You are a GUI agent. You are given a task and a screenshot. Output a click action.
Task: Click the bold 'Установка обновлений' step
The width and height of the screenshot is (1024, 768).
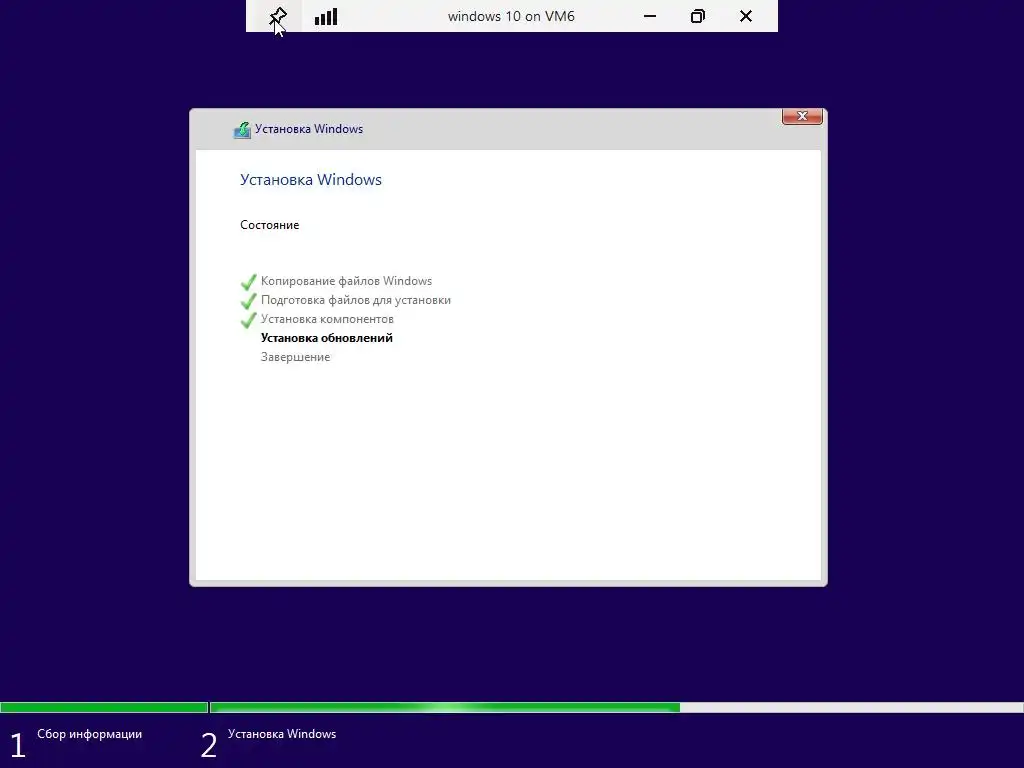(x=327, y=338)
